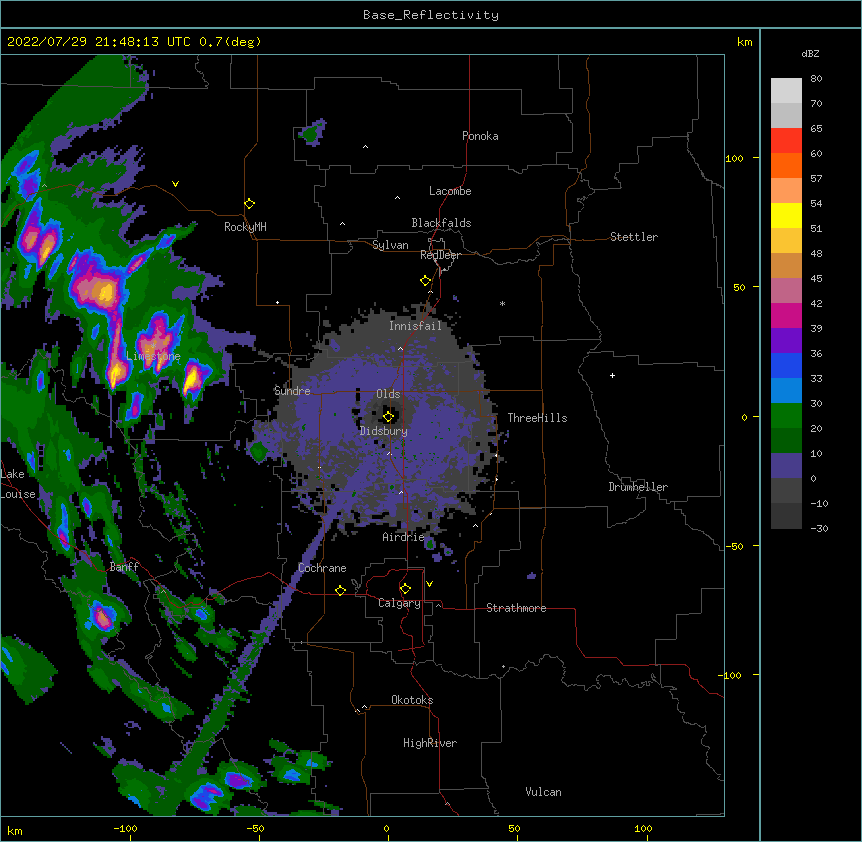The height and width of the screenshot is (842, 862).
Task: Click the Base_Reflectivity title
Action: 431,15
